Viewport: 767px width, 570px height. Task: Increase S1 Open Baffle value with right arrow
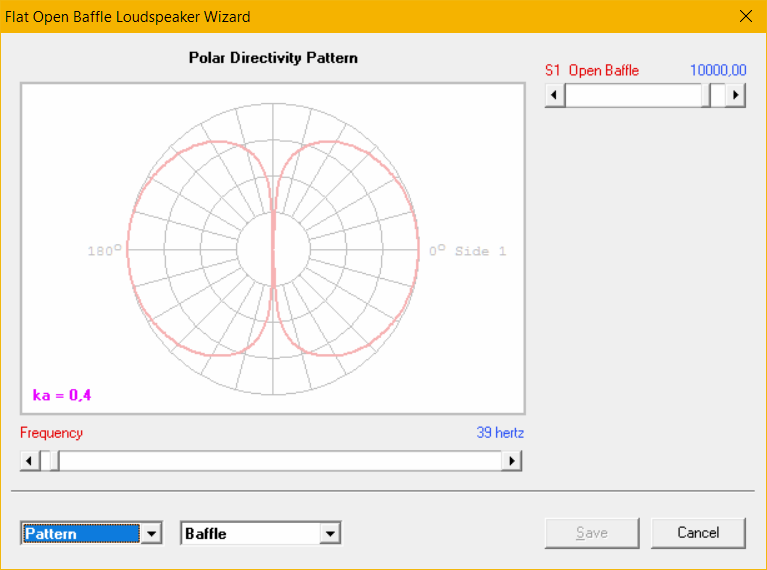coord(735,95)
